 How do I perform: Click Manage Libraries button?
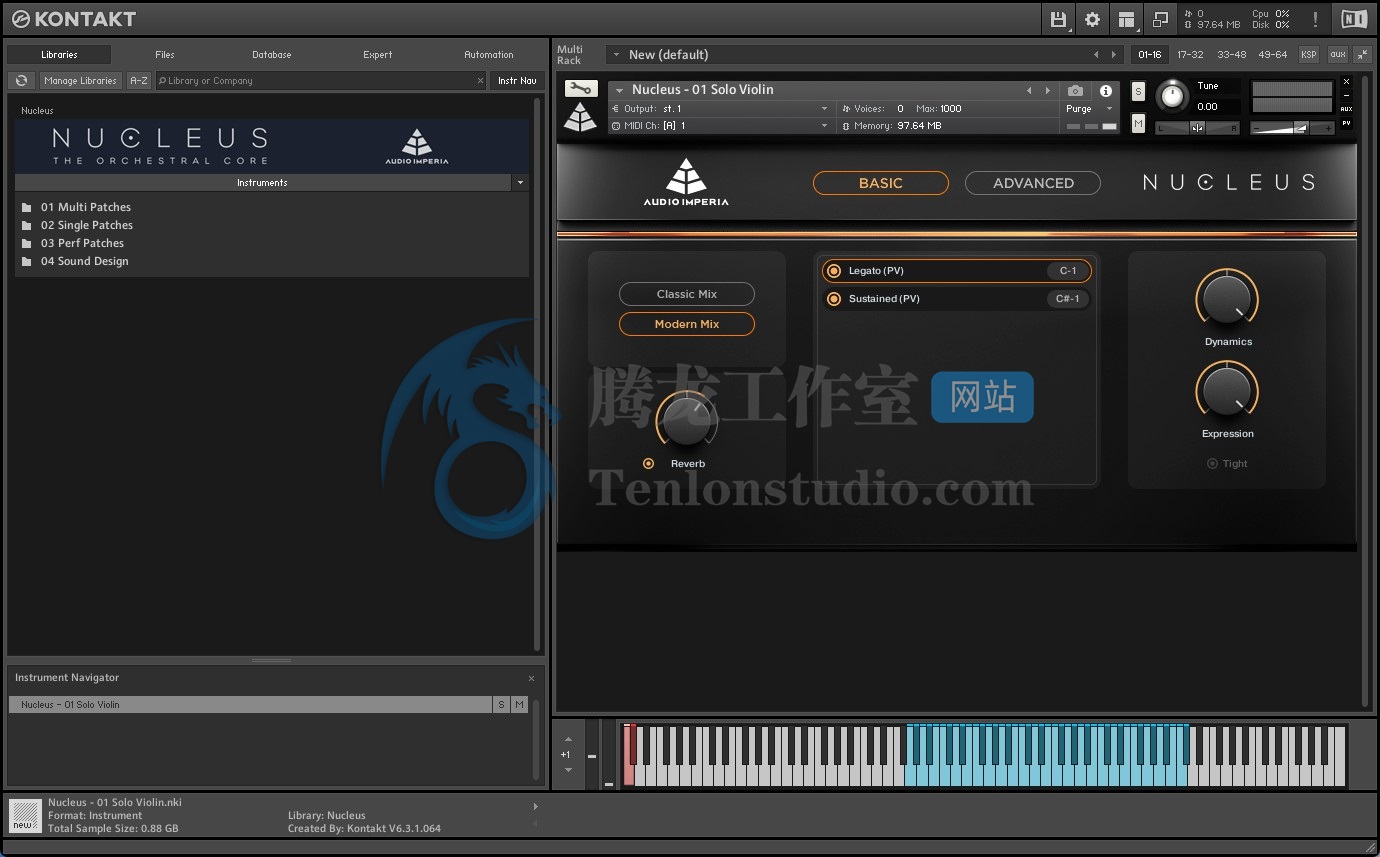click(x=81, y=81)
